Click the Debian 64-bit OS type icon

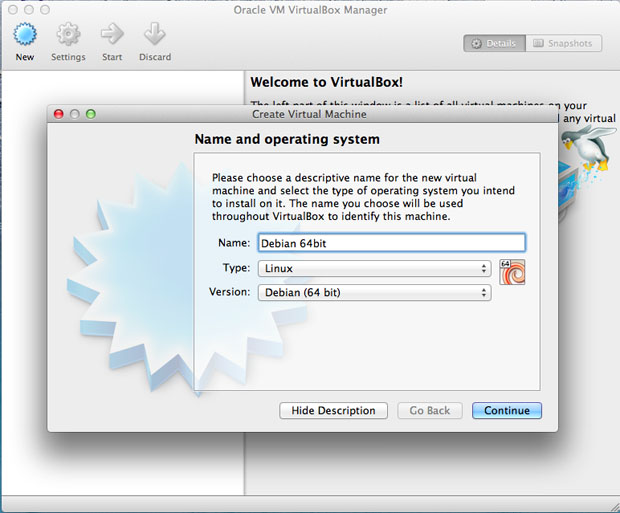pos(512,272)
